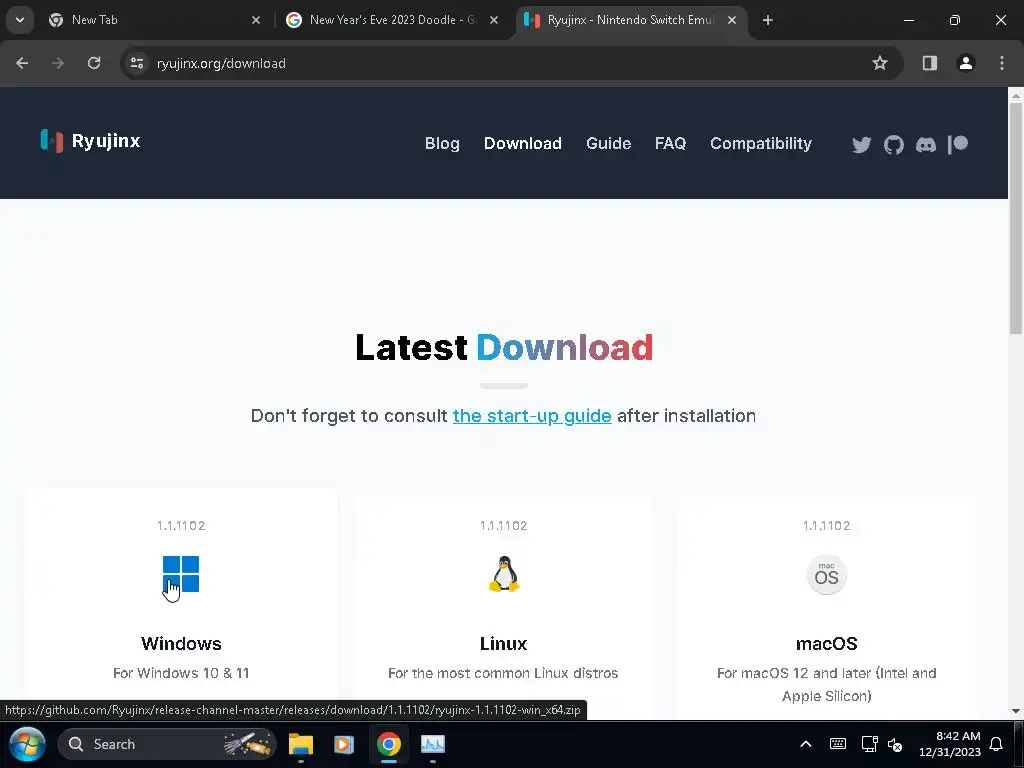Screen dimensions: 1024x768
Task: Click version 1.1.1102 above macOS
Action: pos(826,526)
